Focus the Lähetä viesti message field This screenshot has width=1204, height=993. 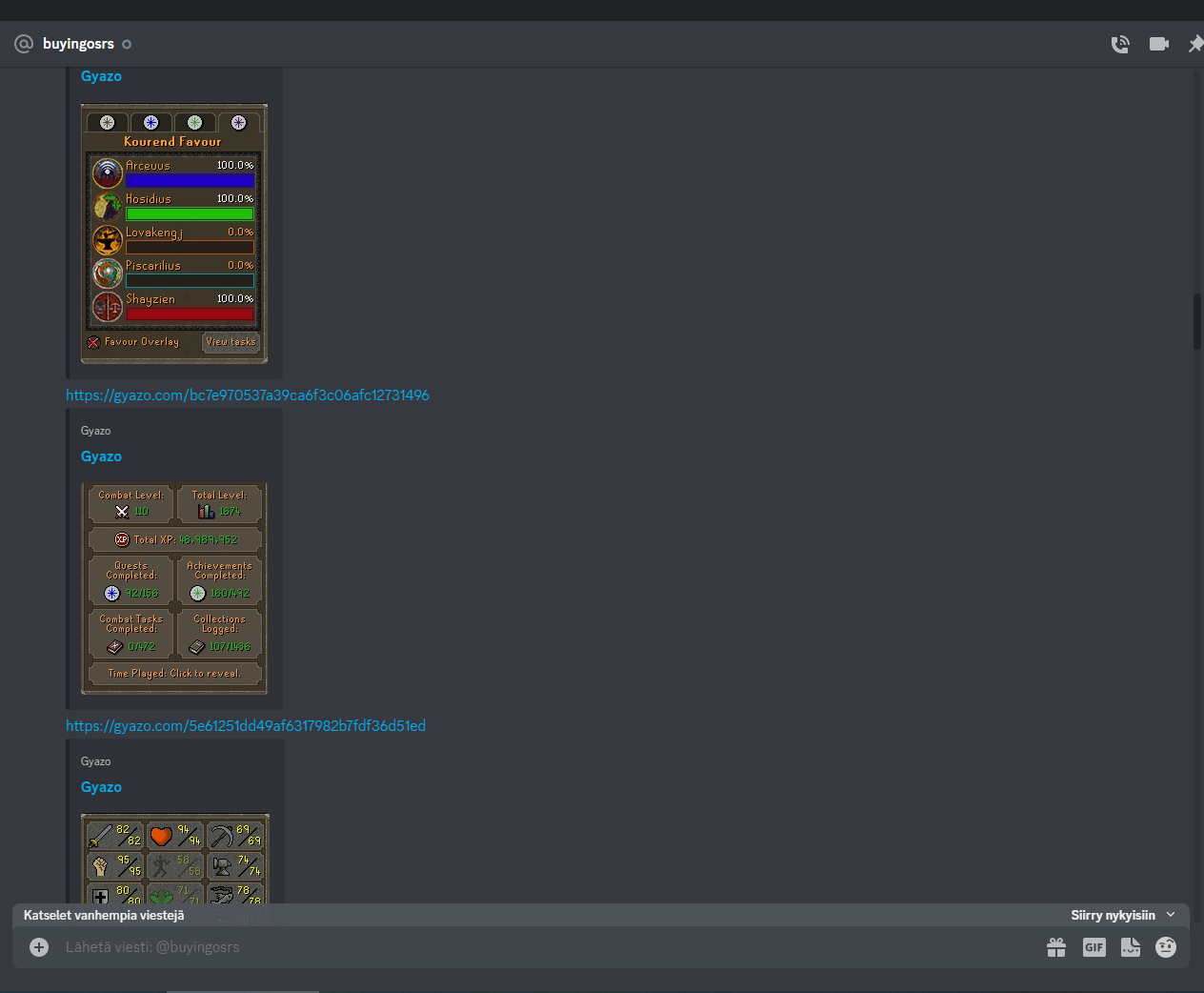tap(548, 947)
